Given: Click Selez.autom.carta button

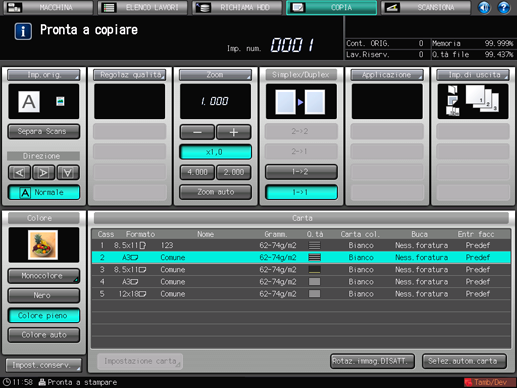Looking at the screenshot, I should [x=464, y=361].
